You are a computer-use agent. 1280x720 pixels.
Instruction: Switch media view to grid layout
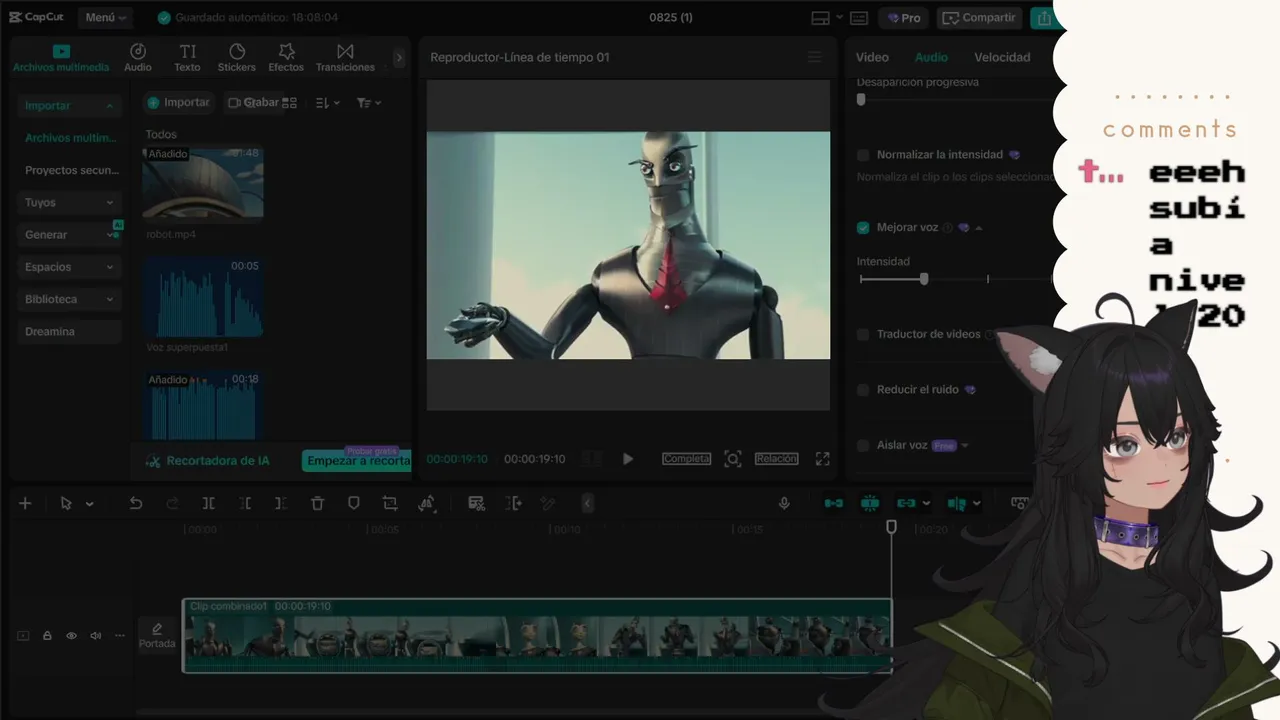tap(290, 103)
